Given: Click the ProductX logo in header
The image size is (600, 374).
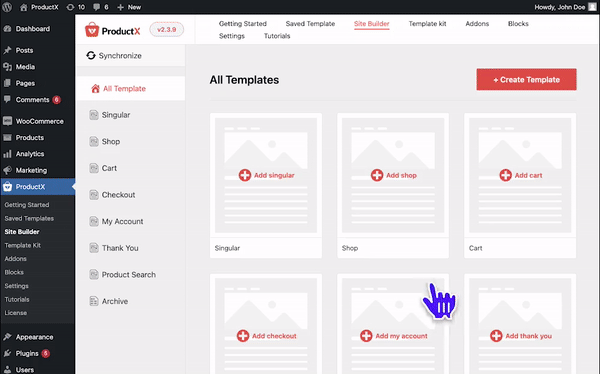Looking at the screenshot, I should coord(112,30).
